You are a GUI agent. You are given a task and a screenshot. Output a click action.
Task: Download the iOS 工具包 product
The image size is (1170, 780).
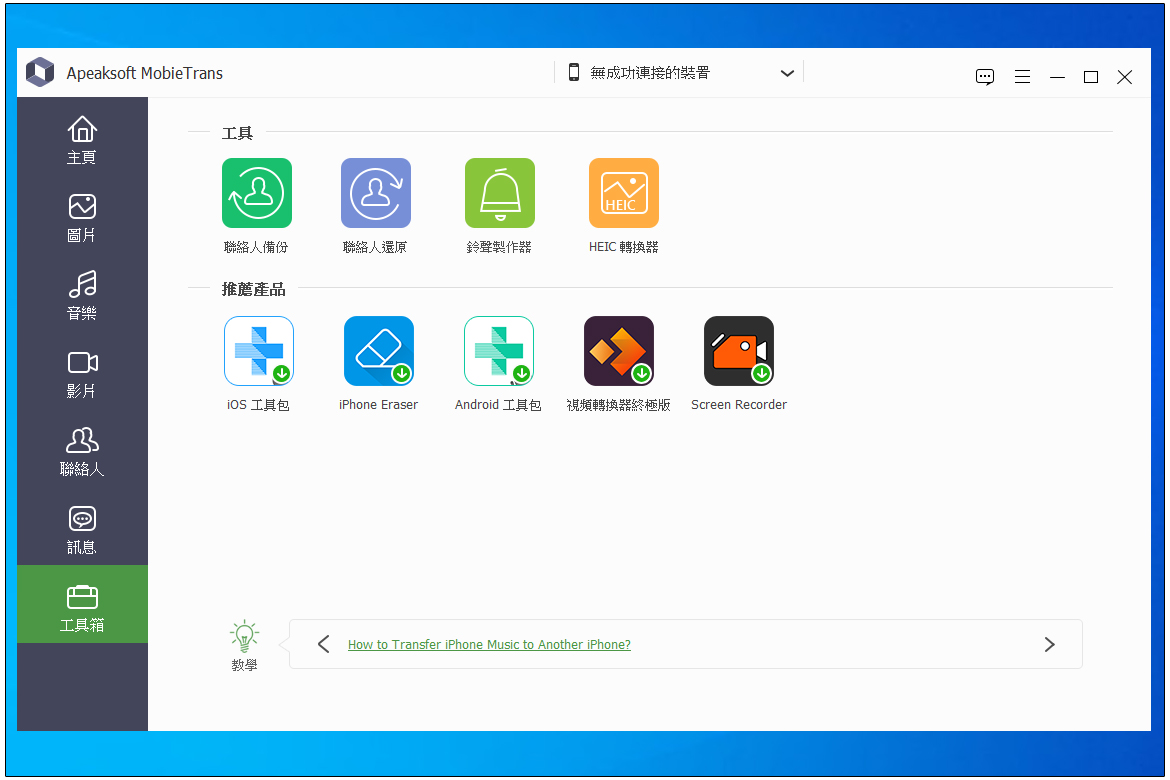pos(258,351)
